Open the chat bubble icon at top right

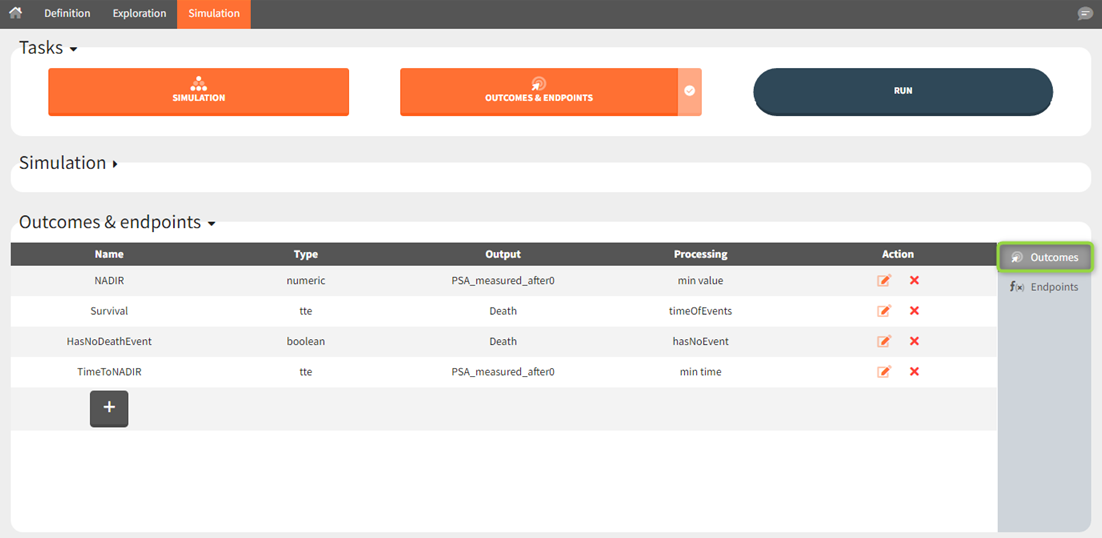click(x=1085, y=14)
